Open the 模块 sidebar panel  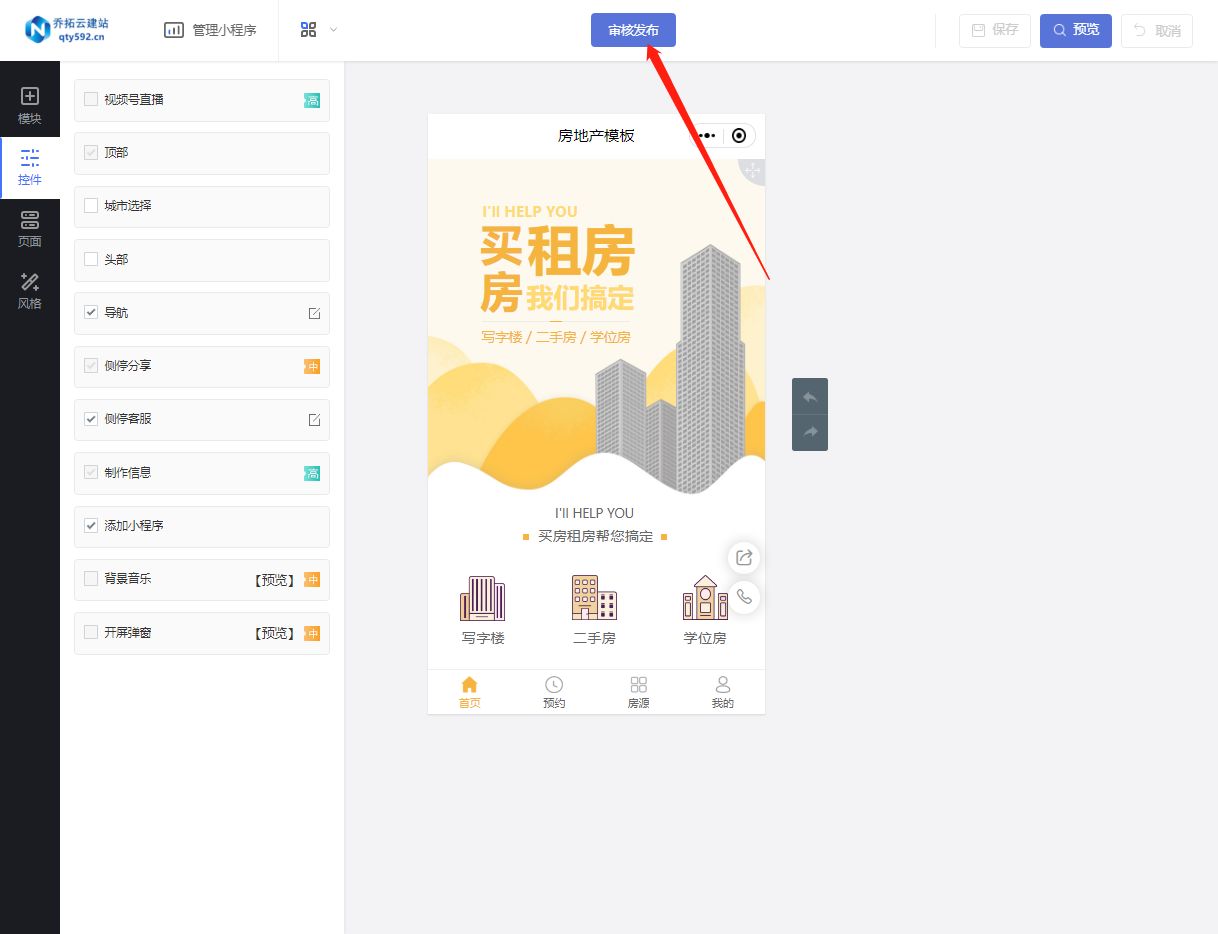pyautogui.click(x=30, y=106)
